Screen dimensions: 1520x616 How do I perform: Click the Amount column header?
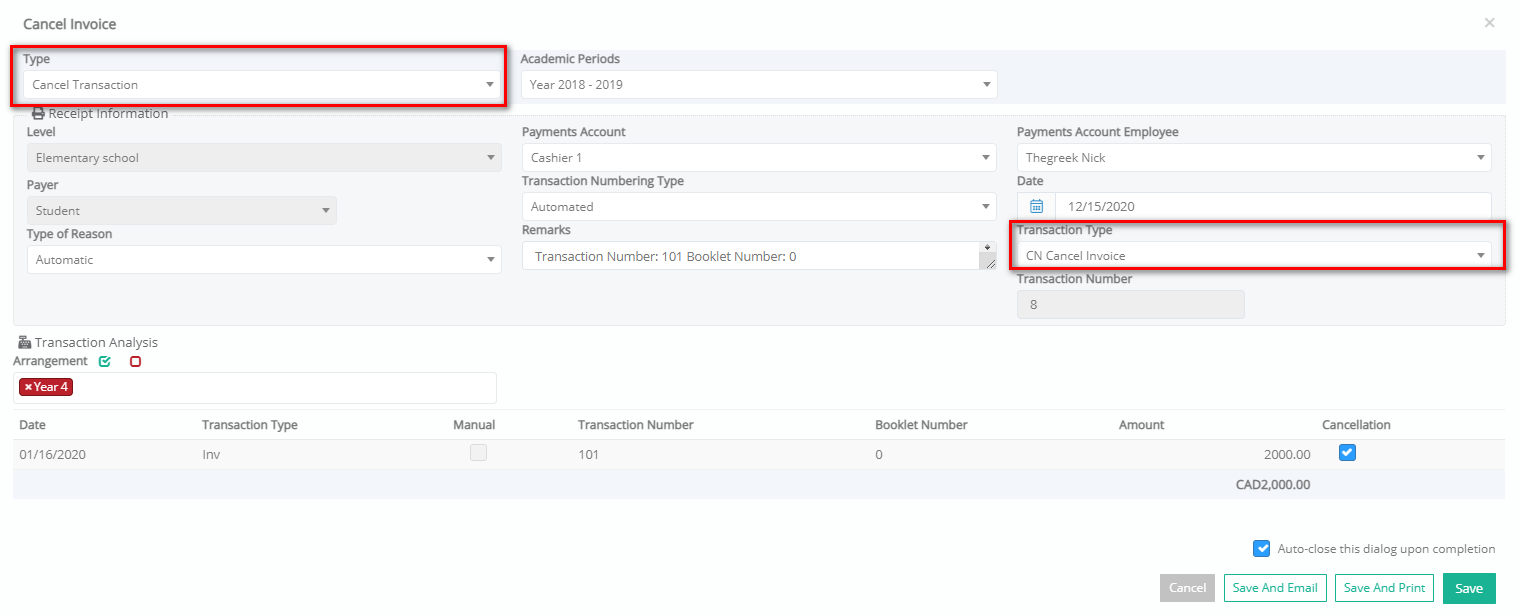click(1141, 425)
